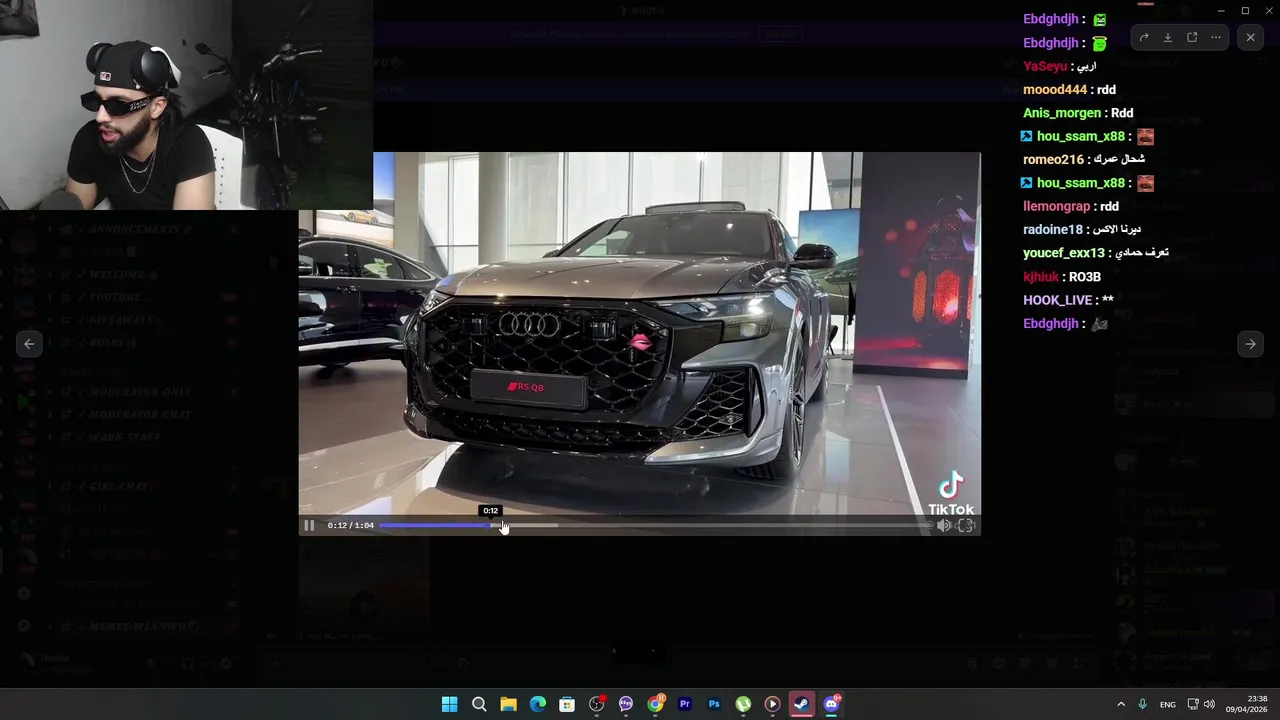This screenshot has width=1280, height=720.
Task: Open network settings icon in system tray
Action: tap(1193, 704)
